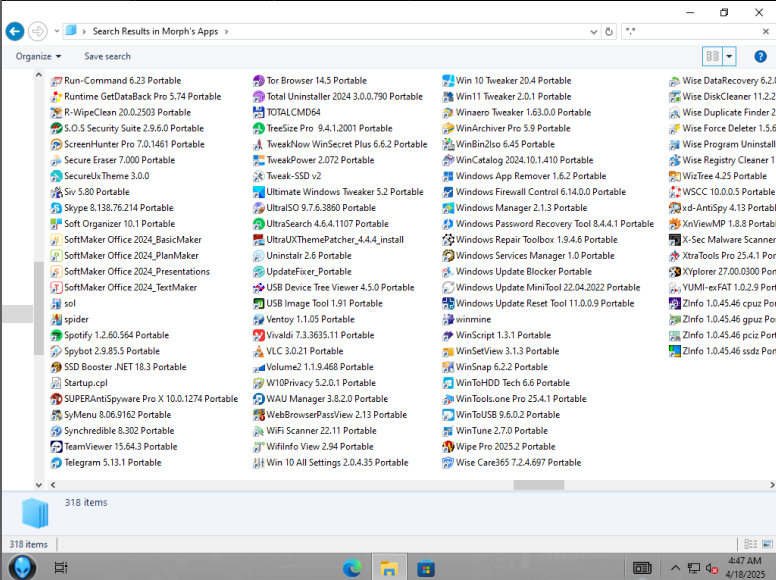Select UltraISO 9.7.6.3860 Portable icon
The width and height of the screenshot is (776, 580).
pos(258,208)
